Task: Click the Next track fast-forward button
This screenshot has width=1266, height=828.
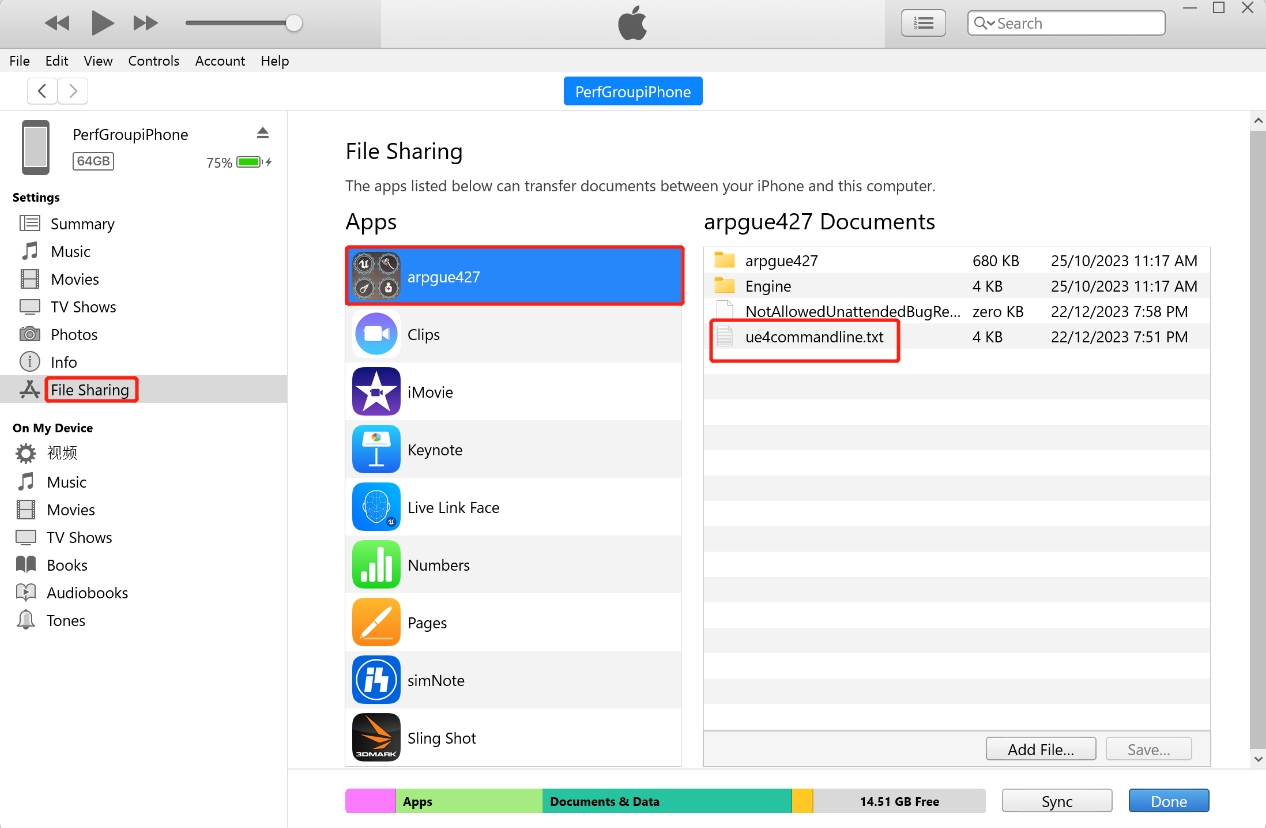Action: 146,22
